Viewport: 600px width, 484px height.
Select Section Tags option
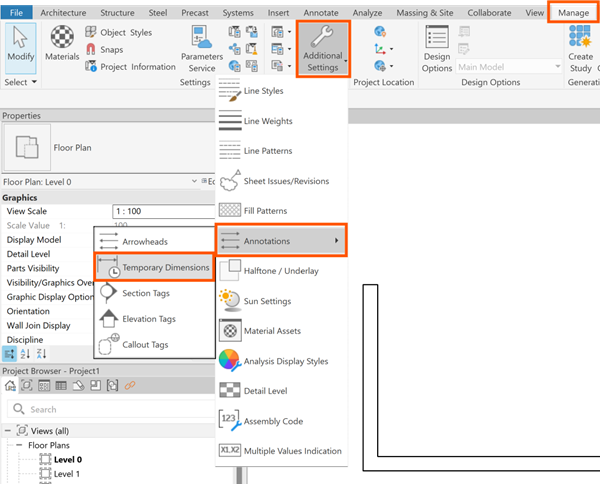tap(154, 293)
